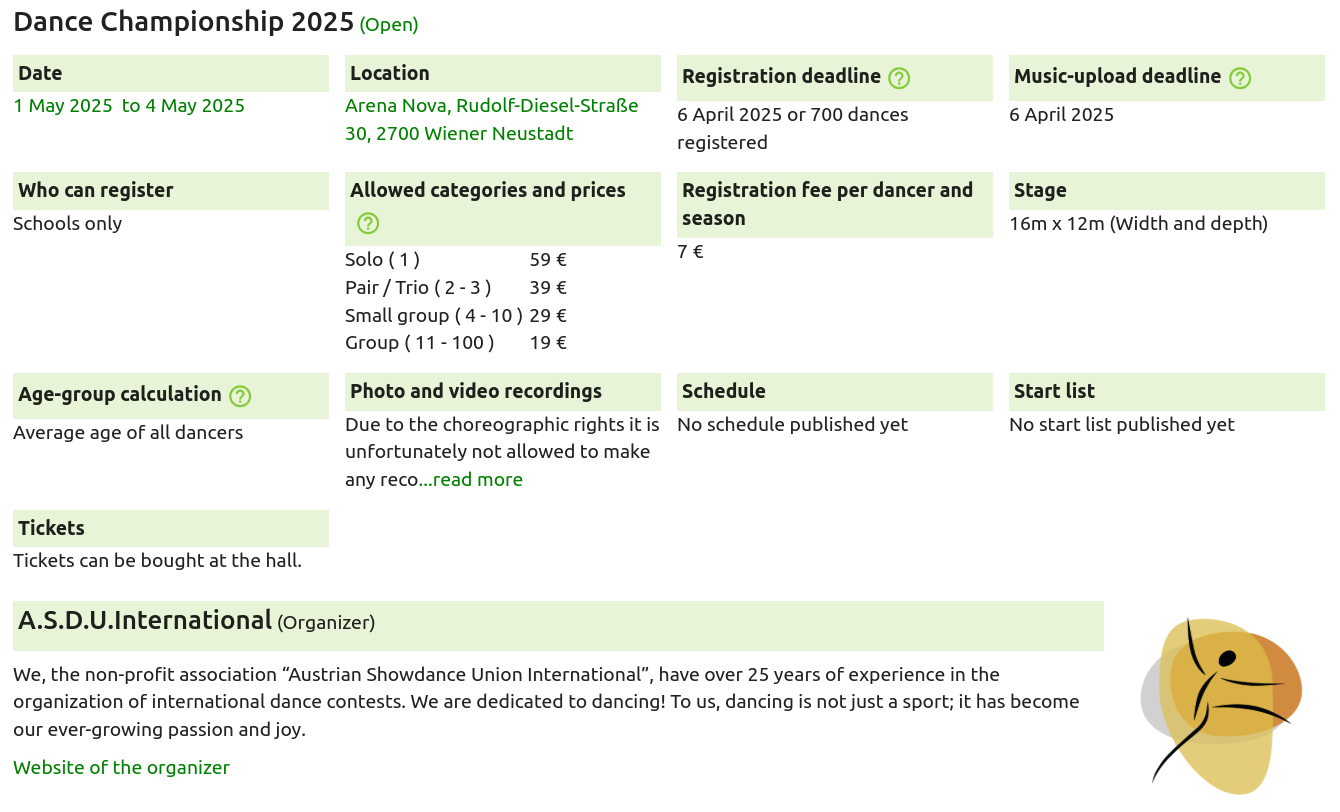Click the Tickets section header

(x=51, y=528)
